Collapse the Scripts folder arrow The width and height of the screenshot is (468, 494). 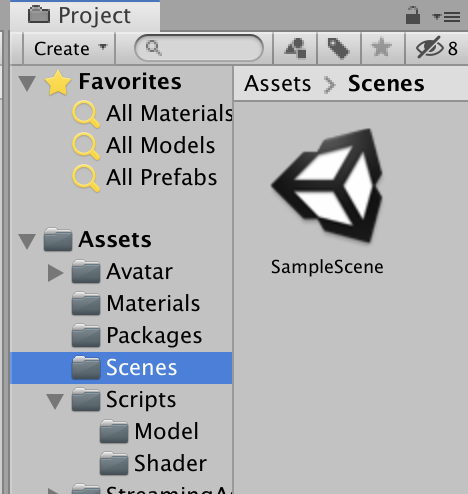[55, 401]
